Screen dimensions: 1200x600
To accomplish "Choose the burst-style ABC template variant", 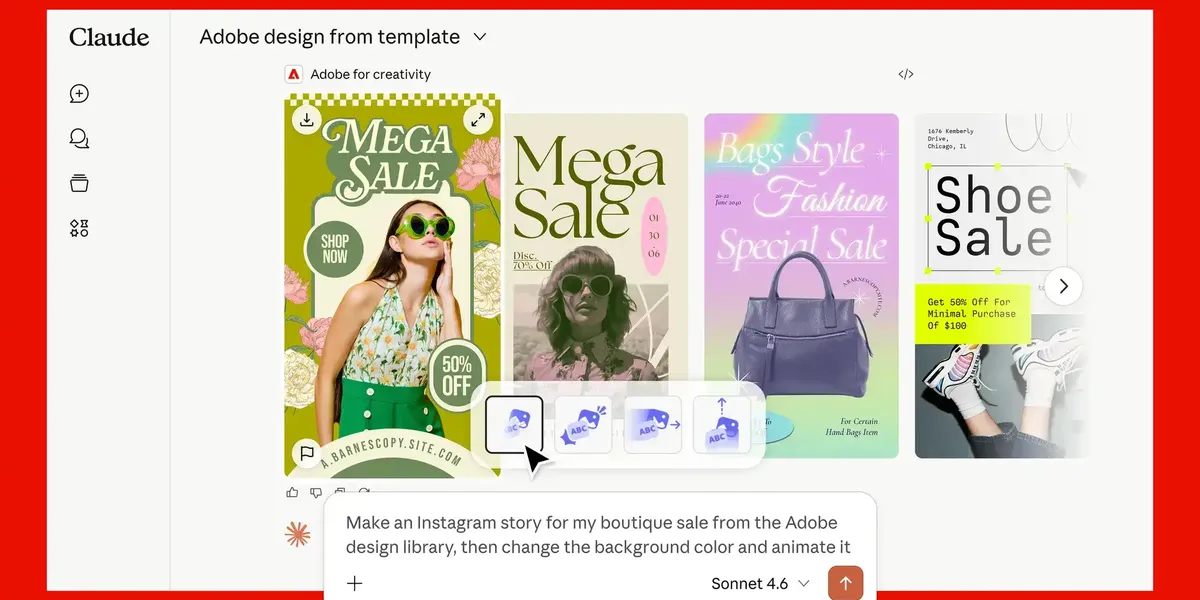I will 583,423.
